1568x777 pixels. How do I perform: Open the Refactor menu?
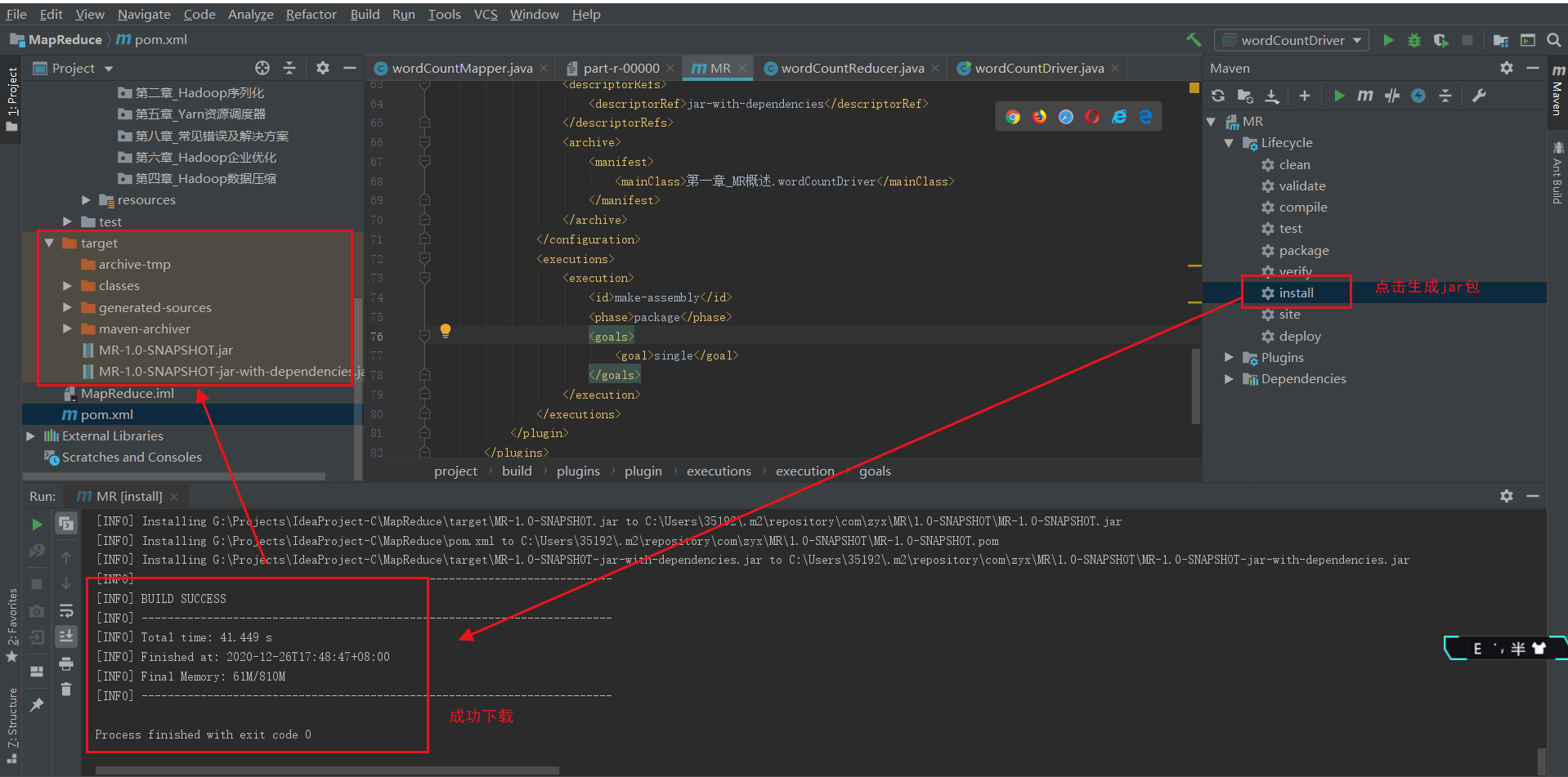click(x=311, y=14)
